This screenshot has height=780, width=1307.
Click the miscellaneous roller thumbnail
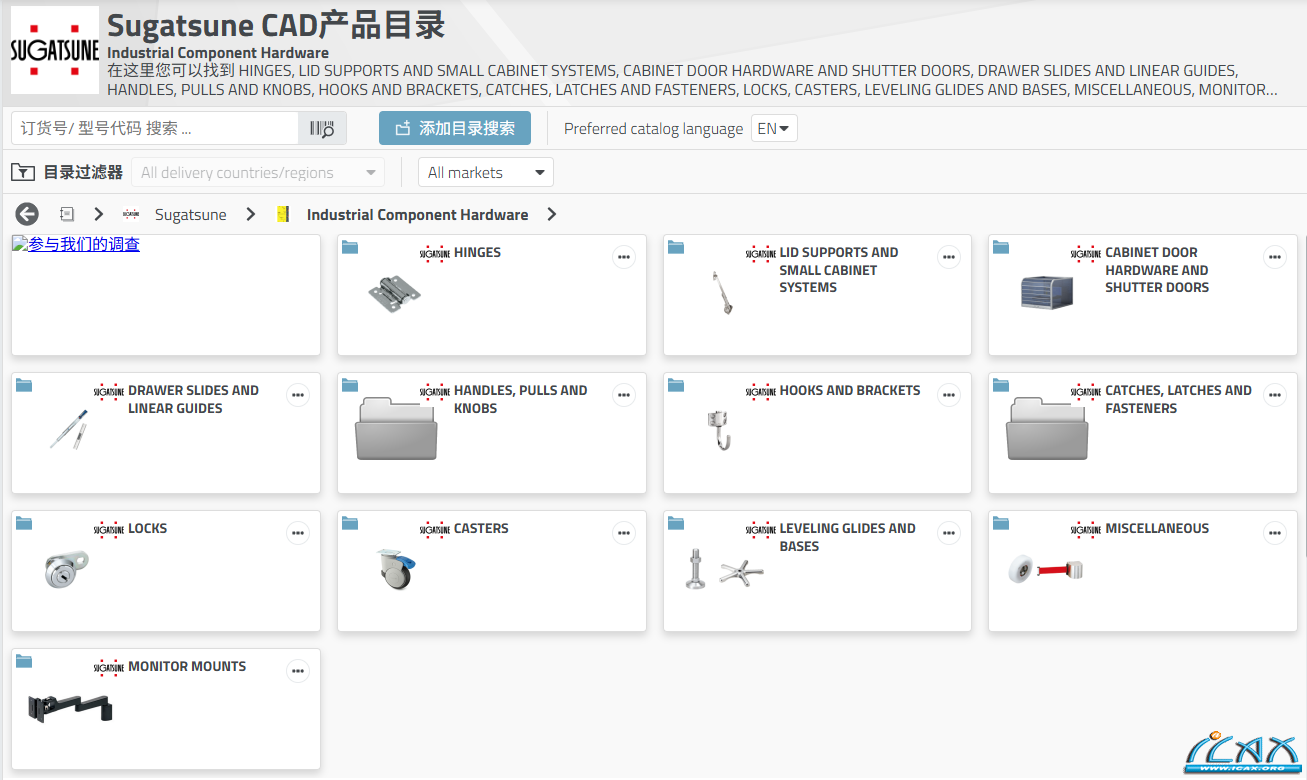(1046, 570)
